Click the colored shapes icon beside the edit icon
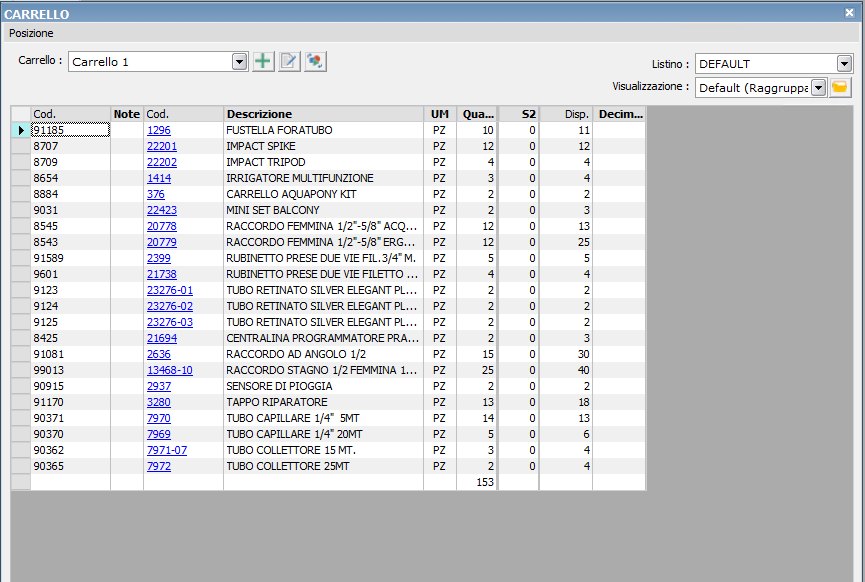 pos(315,61)
